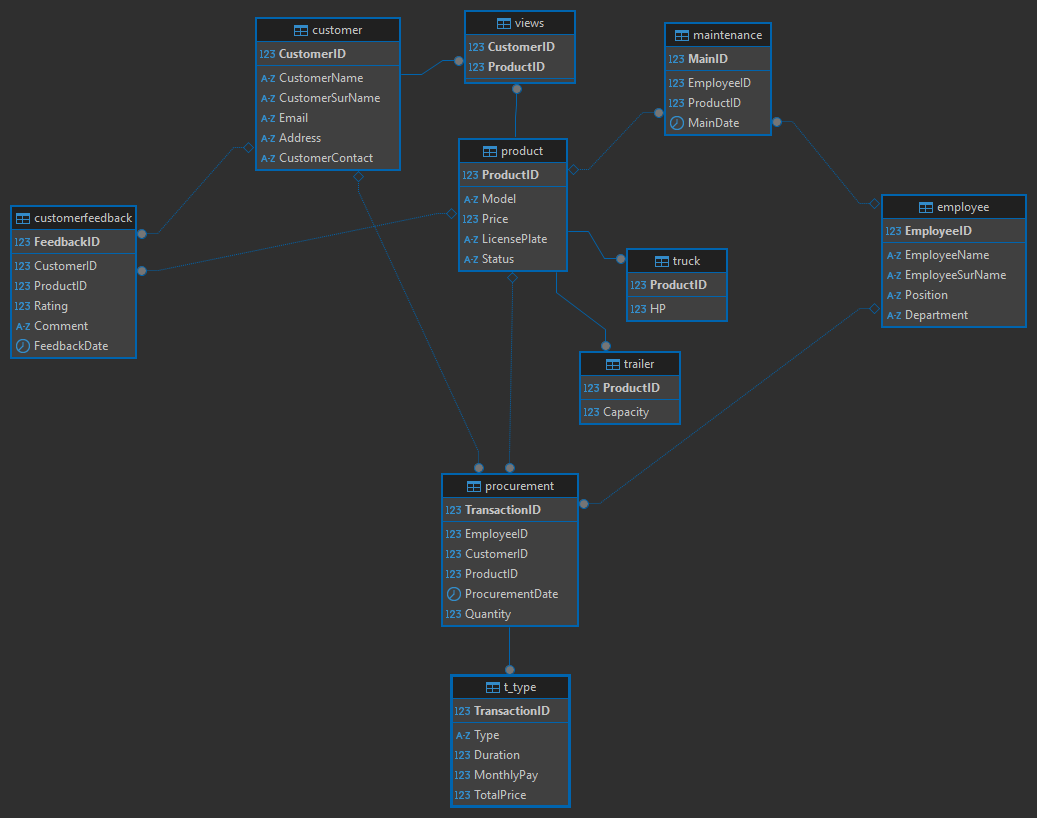The width and height of the screenshot is (1037, 818).
Task: Select the customerfeedback table header
Action: pos(82,218)
